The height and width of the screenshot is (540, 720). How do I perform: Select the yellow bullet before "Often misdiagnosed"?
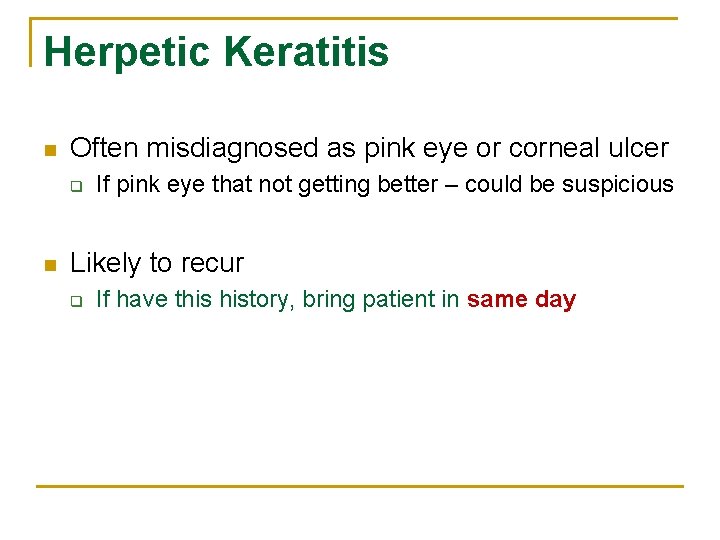tap(51, 150)
